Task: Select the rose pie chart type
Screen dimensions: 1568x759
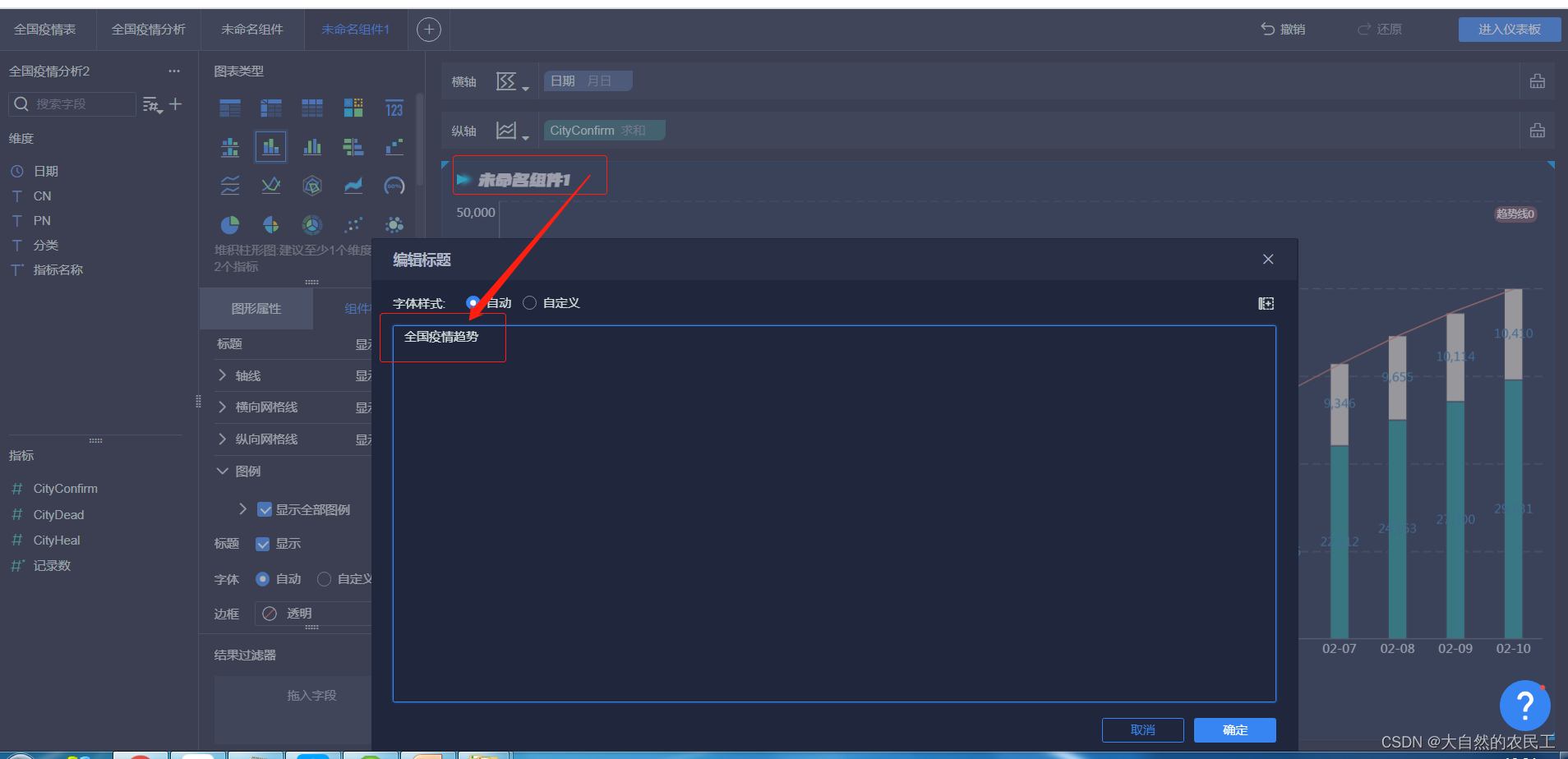Action: point(271,224)
